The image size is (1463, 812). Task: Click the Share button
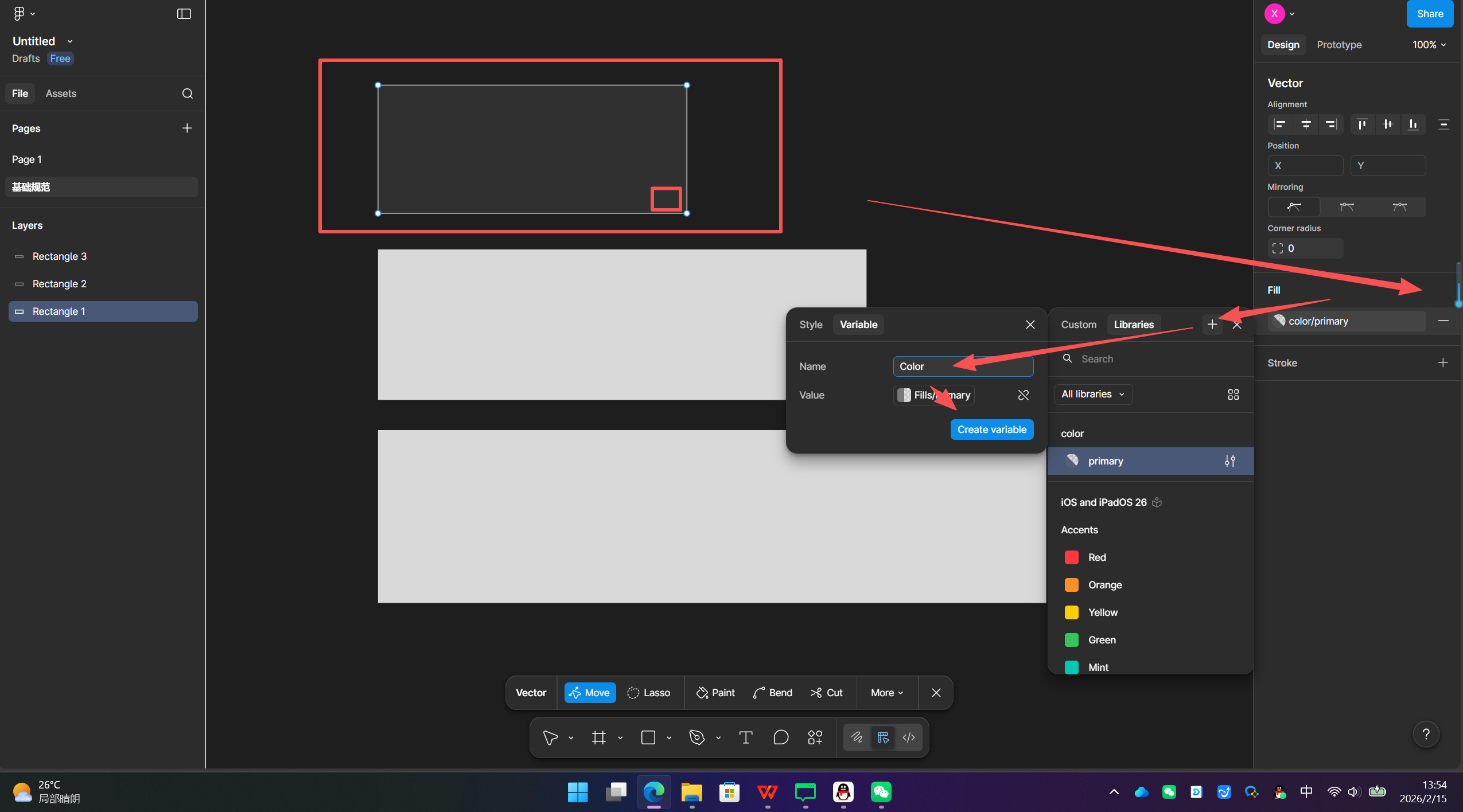coord(1429,14)
